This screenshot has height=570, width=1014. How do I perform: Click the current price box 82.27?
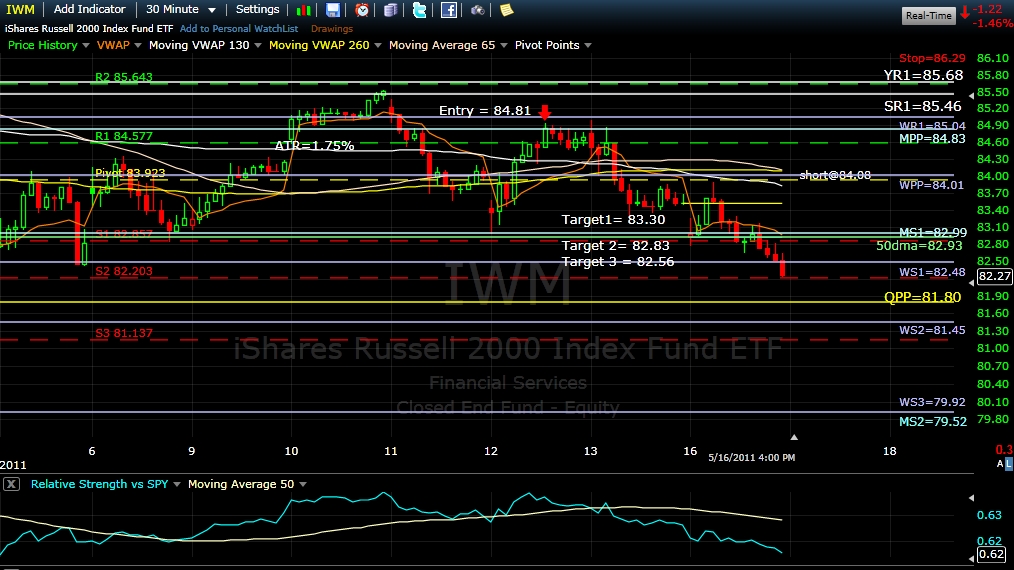(994, 276)
